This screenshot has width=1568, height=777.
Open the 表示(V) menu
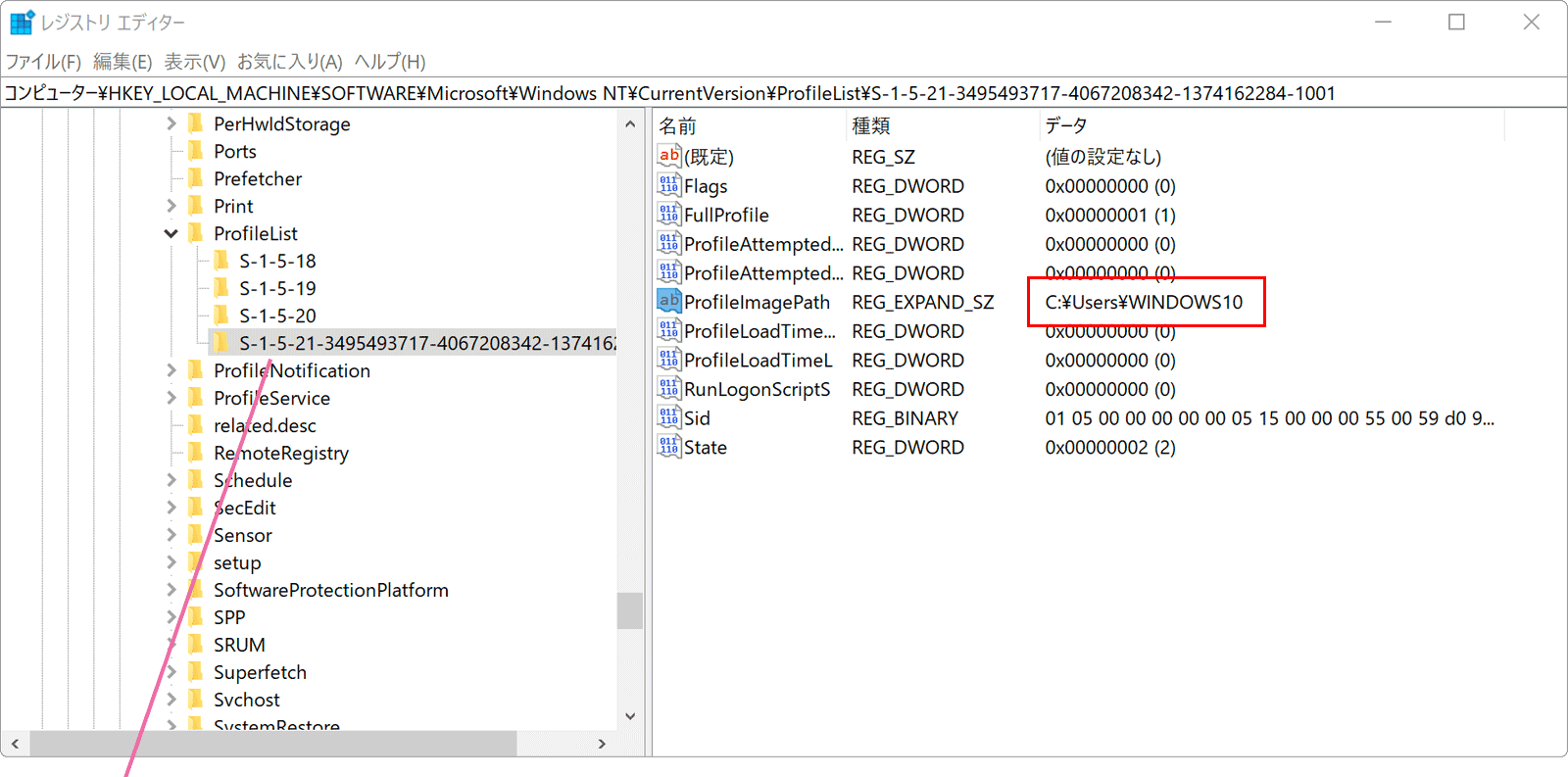coord(194,62)
